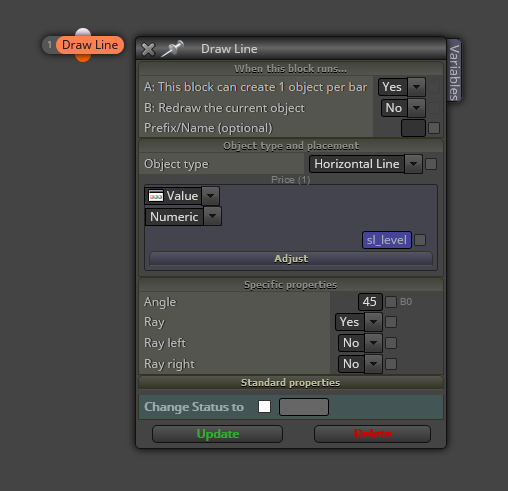The width and height of the screenshot is (508, 491).
Task: Toggle checkbox beside Ray right dropdown
Action: pos(391,364)
